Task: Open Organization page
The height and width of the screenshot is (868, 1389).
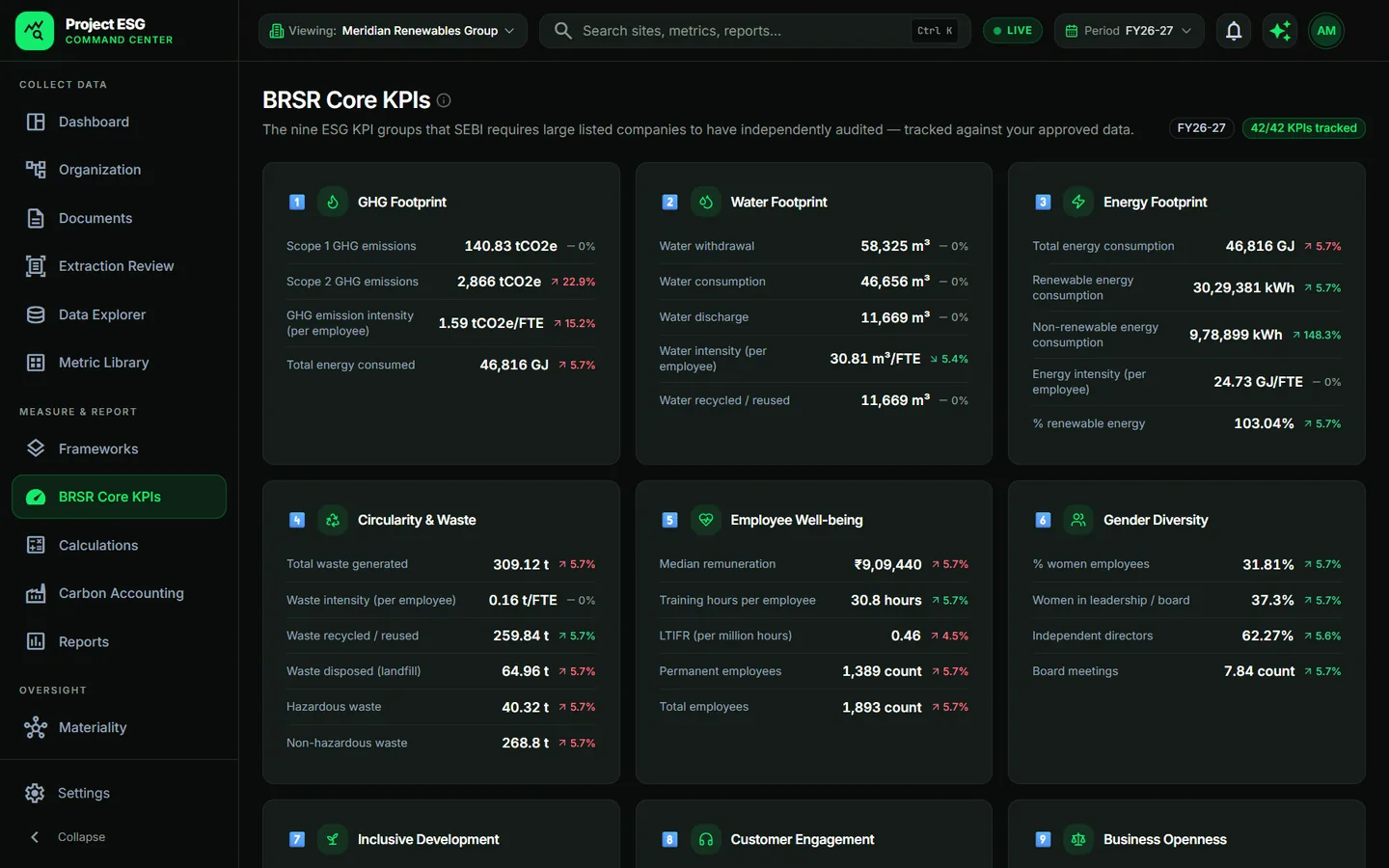Action: pos(119,170)
